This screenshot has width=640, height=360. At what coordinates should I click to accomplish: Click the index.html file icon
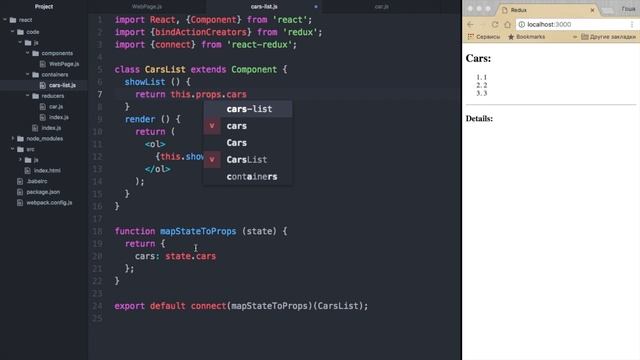[27, 171]
